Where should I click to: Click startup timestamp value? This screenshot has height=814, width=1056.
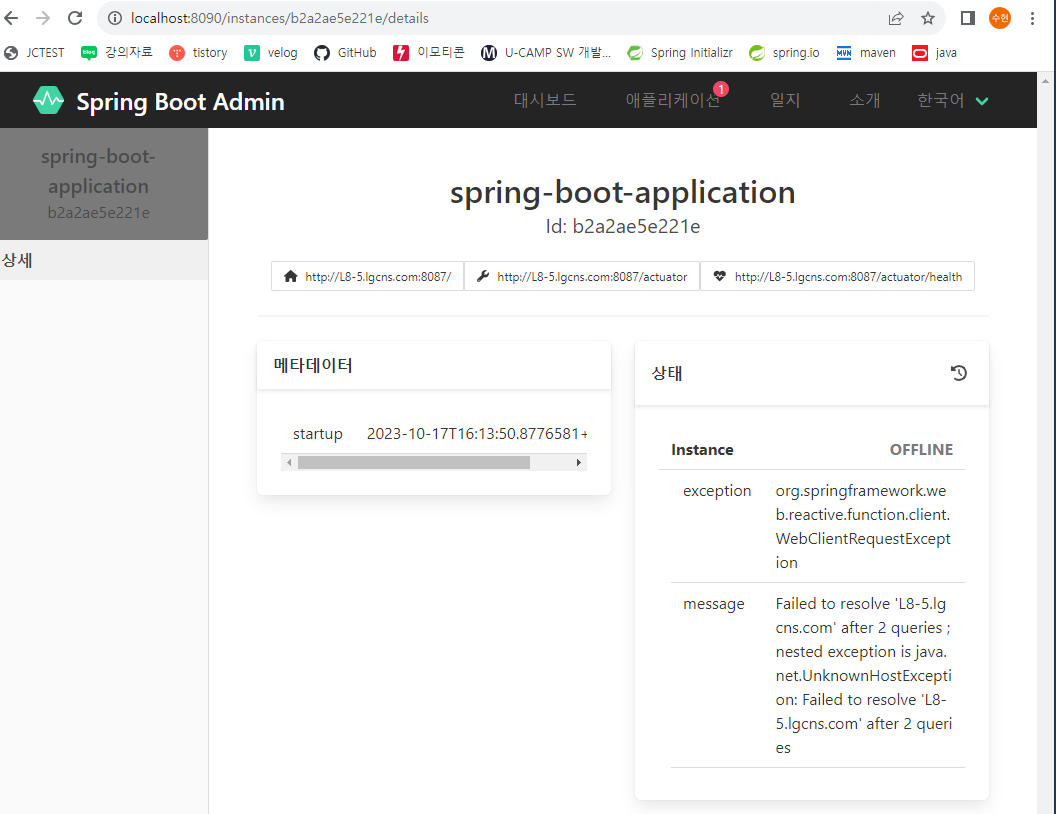(477, 434)
